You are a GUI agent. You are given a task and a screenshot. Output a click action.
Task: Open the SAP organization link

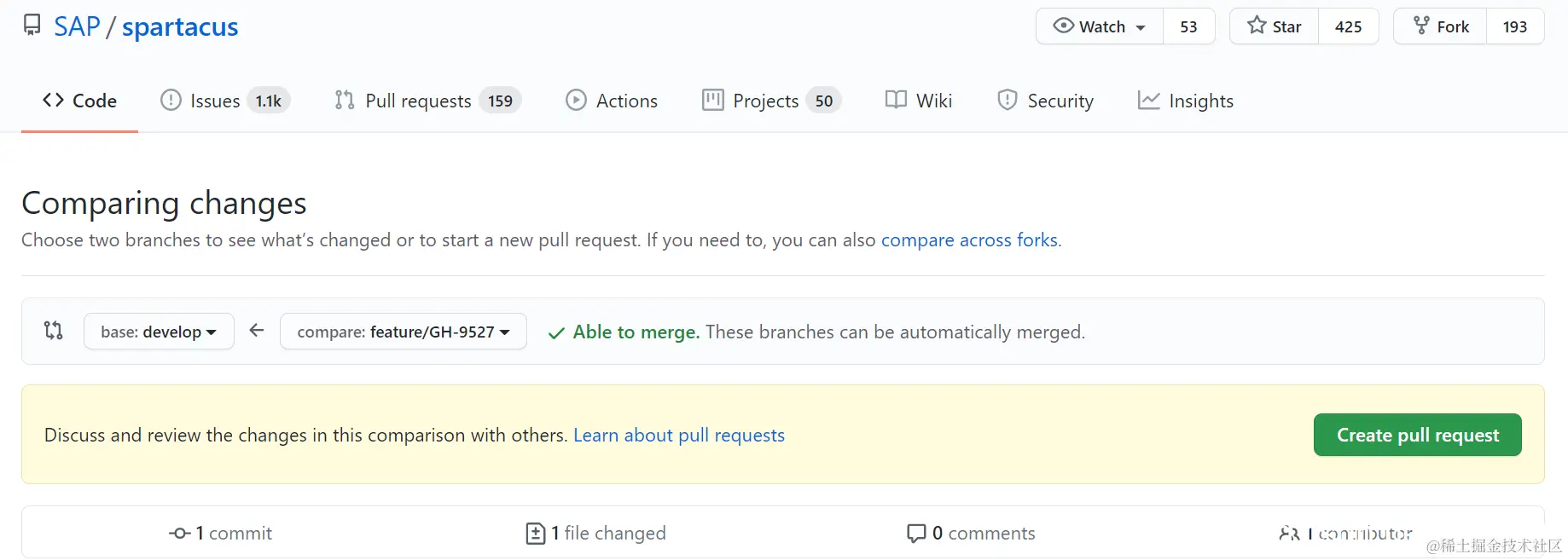(77, 26)
